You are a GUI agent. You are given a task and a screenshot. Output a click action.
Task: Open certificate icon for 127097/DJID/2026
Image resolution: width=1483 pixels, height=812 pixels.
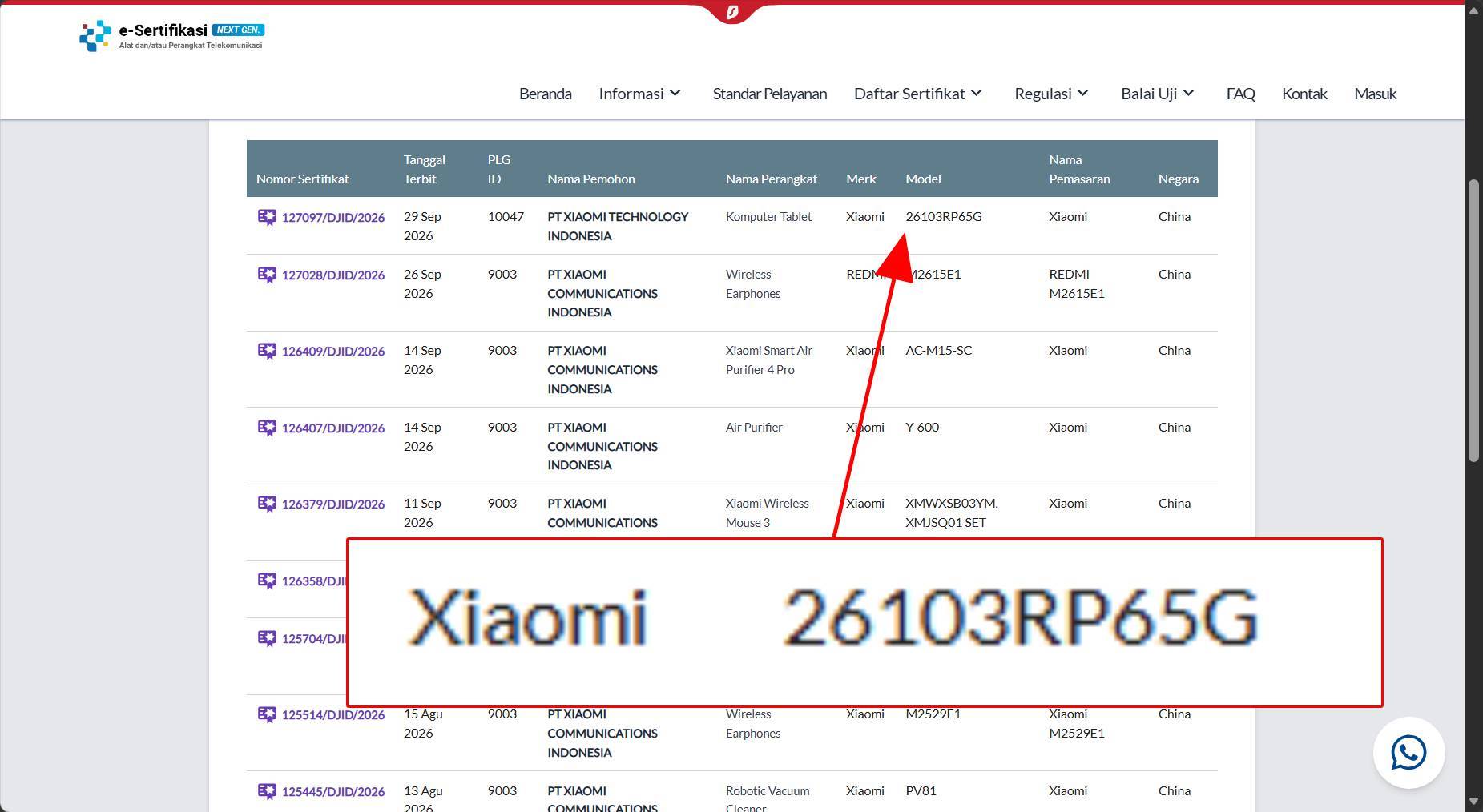267,217
